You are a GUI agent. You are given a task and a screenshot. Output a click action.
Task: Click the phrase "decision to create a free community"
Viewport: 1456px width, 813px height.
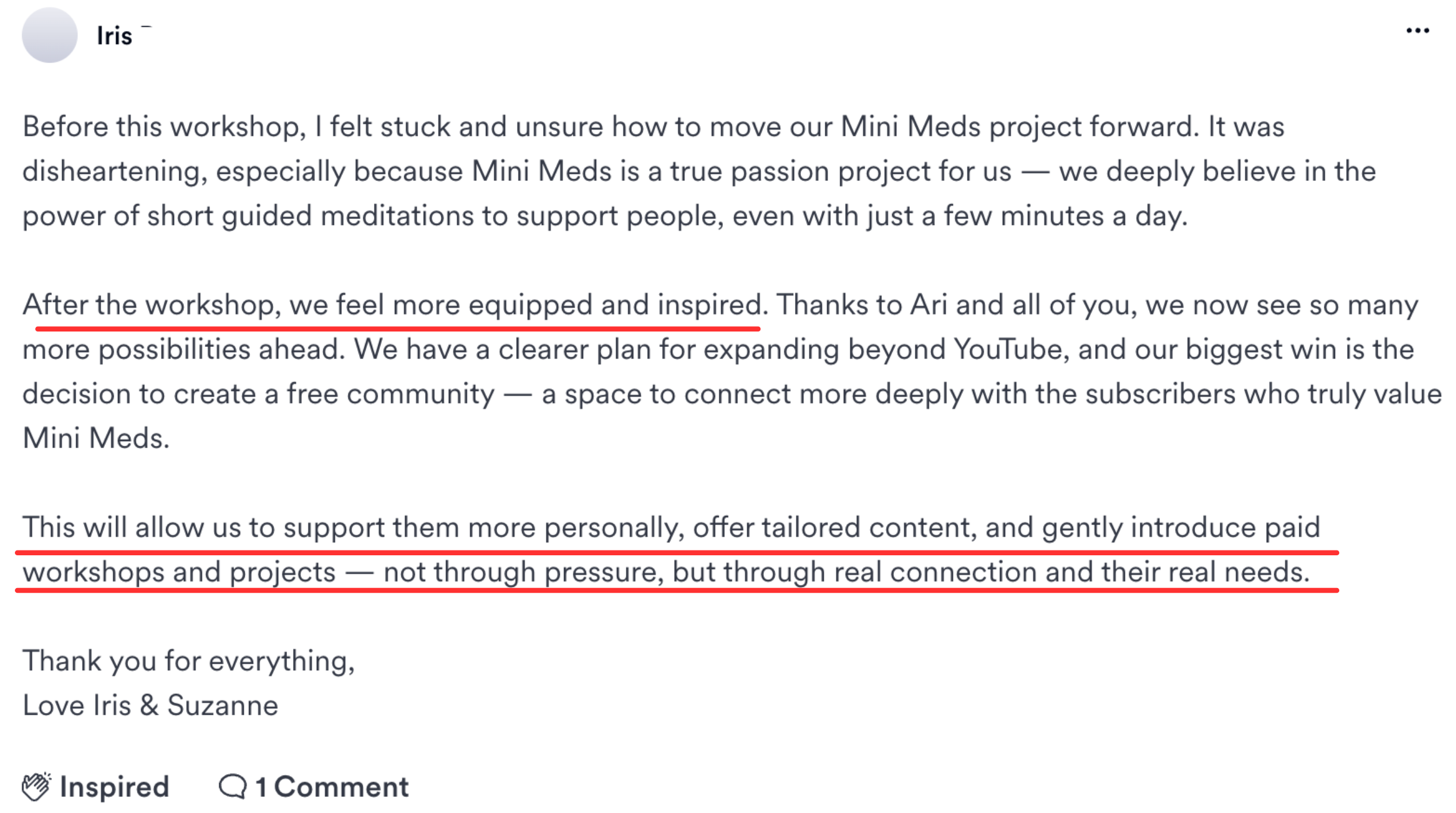(x=258, y=394)
